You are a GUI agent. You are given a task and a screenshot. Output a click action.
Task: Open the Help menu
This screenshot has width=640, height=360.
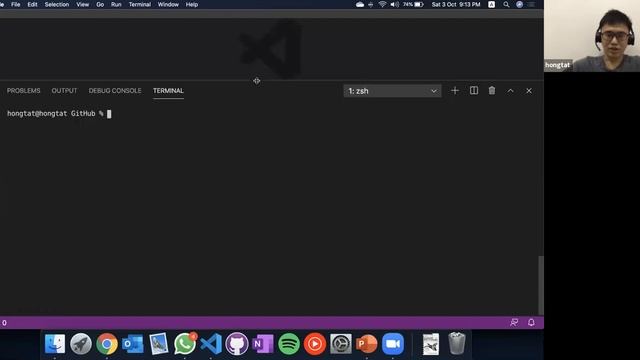[192, 4]
